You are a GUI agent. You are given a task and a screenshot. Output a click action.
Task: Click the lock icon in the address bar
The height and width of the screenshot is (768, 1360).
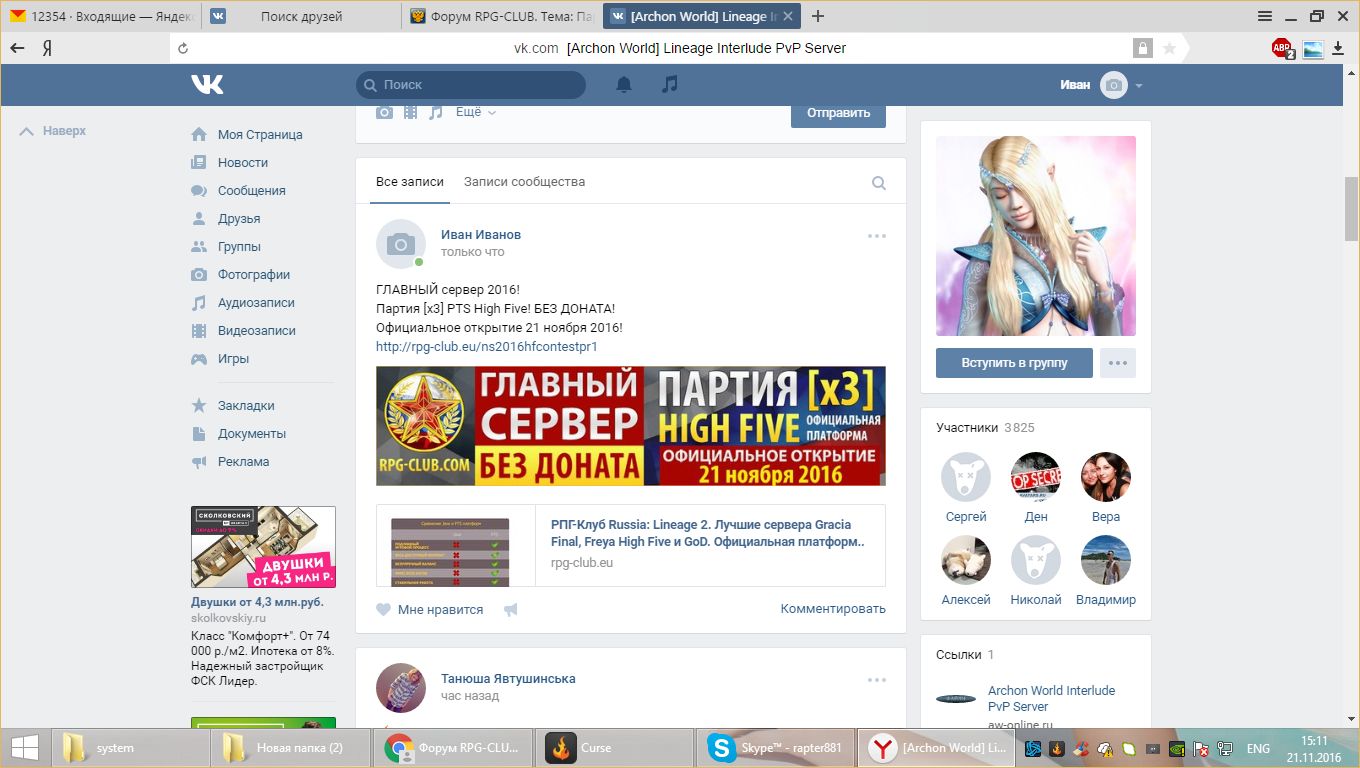tap(1142, 48)
